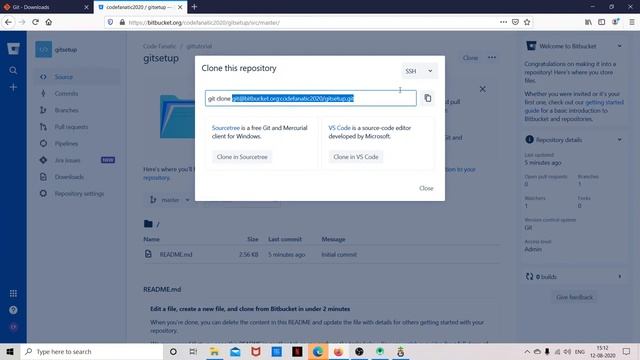Open the Firefox hamburger menu
This screenshot has width=640, height=360.
631,22
